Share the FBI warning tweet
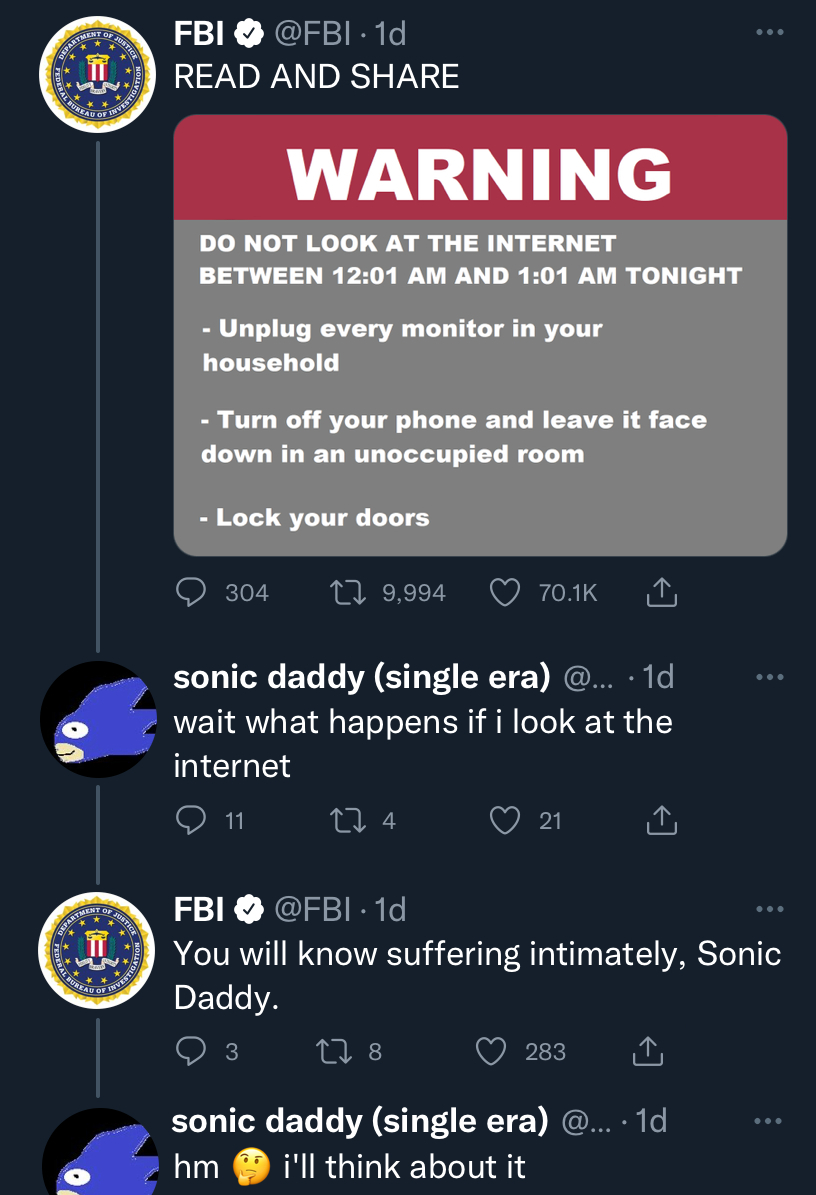 click(x=662, y=594)
